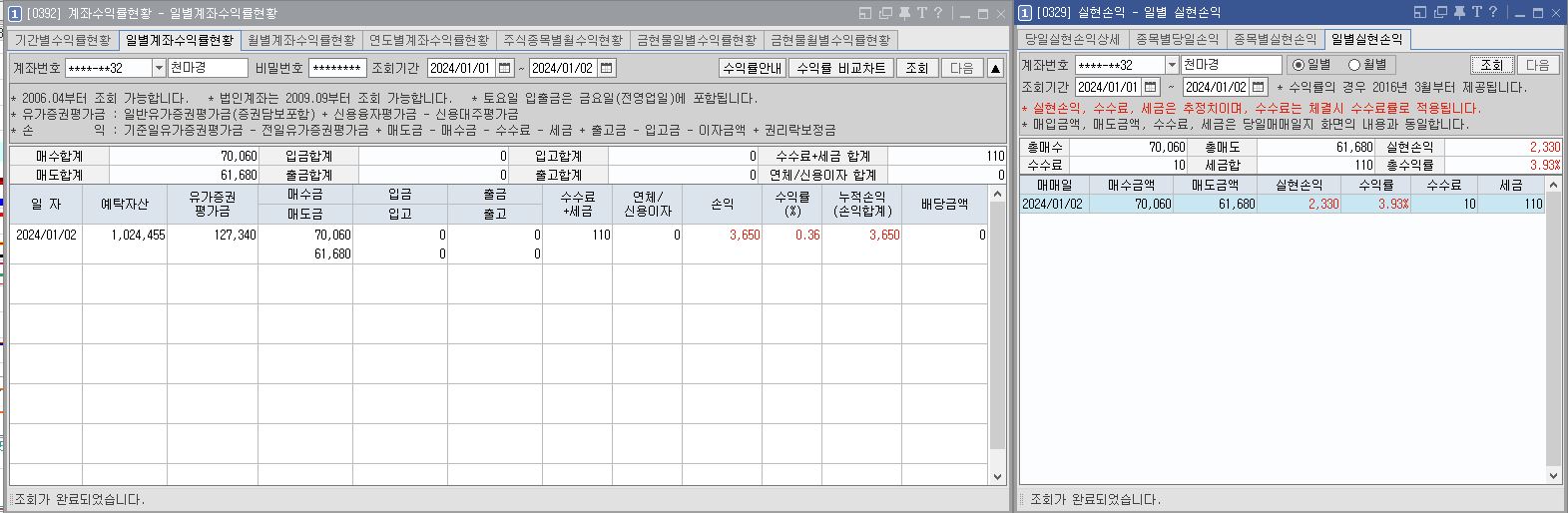Open 종목별실현손익 tab
Screen dimensions: 1568x513
tap(1276, 39)
